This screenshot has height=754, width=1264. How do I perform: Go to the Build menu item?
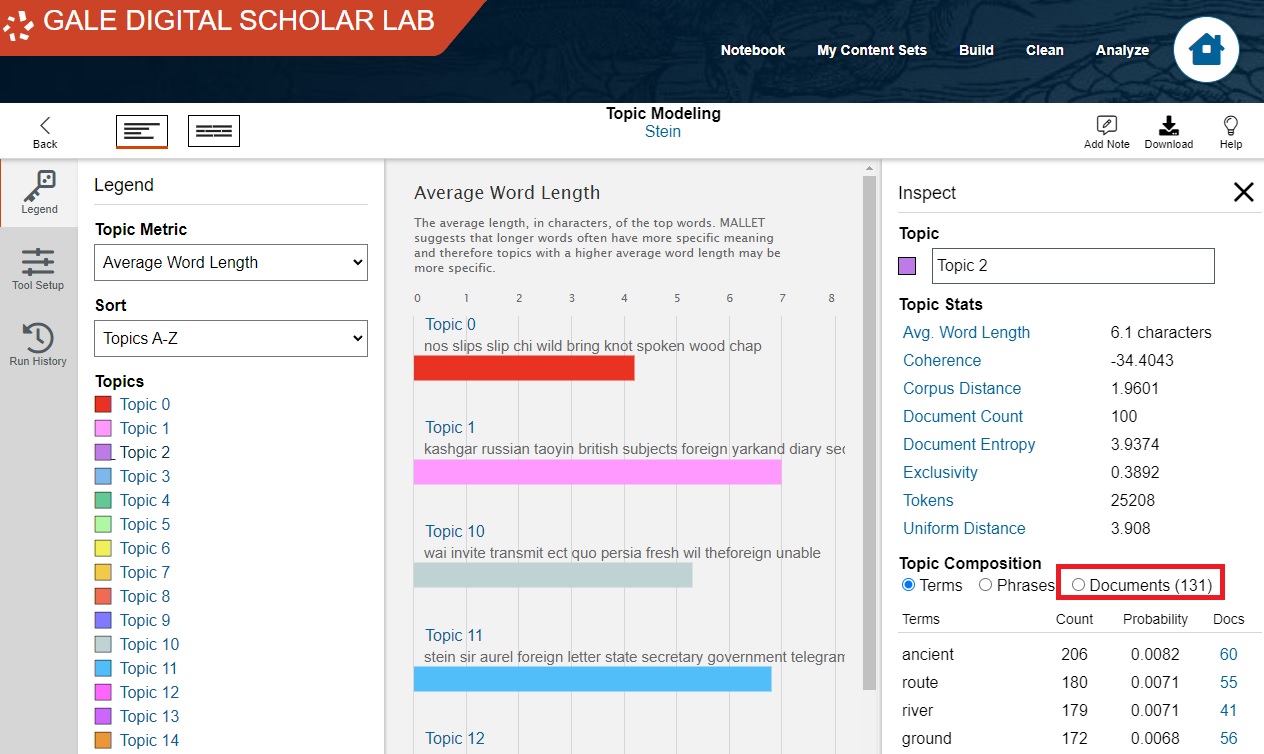pos(976,50)
